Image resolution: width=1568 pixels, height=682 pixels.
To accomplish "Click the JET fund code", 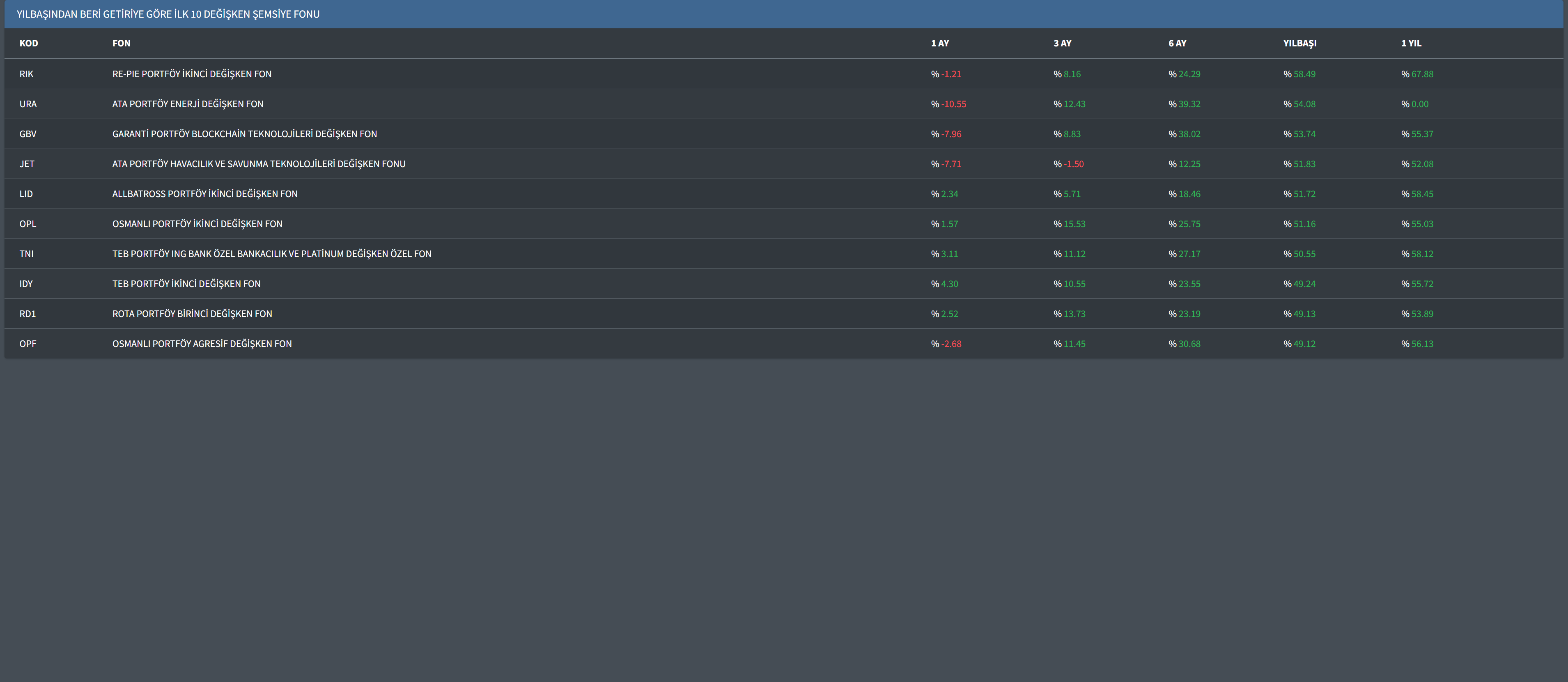I will (27, 164).
